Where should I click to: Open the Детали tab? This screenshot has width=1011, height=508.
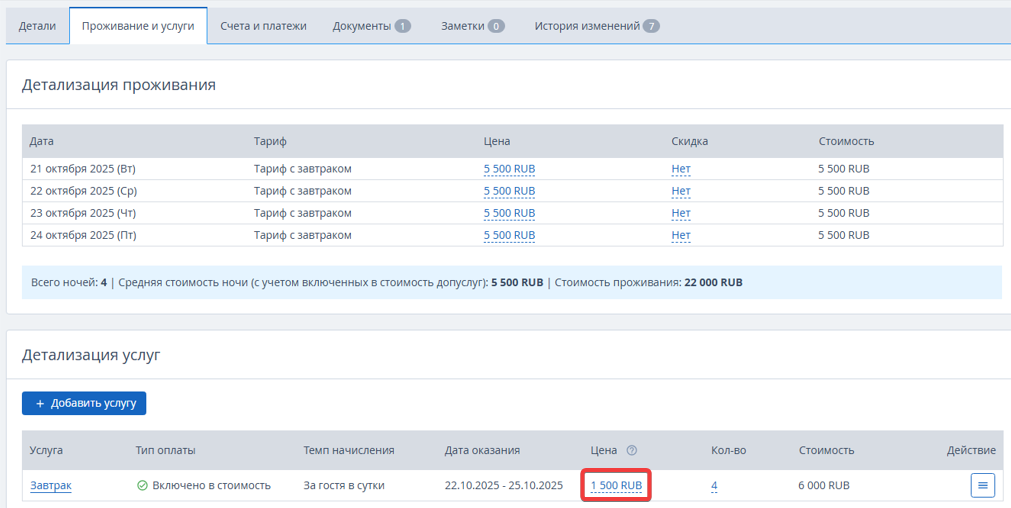point(38,26)
